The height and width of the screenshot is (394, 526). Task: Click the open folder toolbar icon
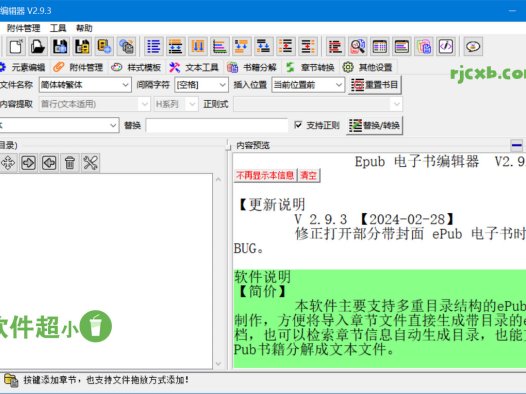38,46
